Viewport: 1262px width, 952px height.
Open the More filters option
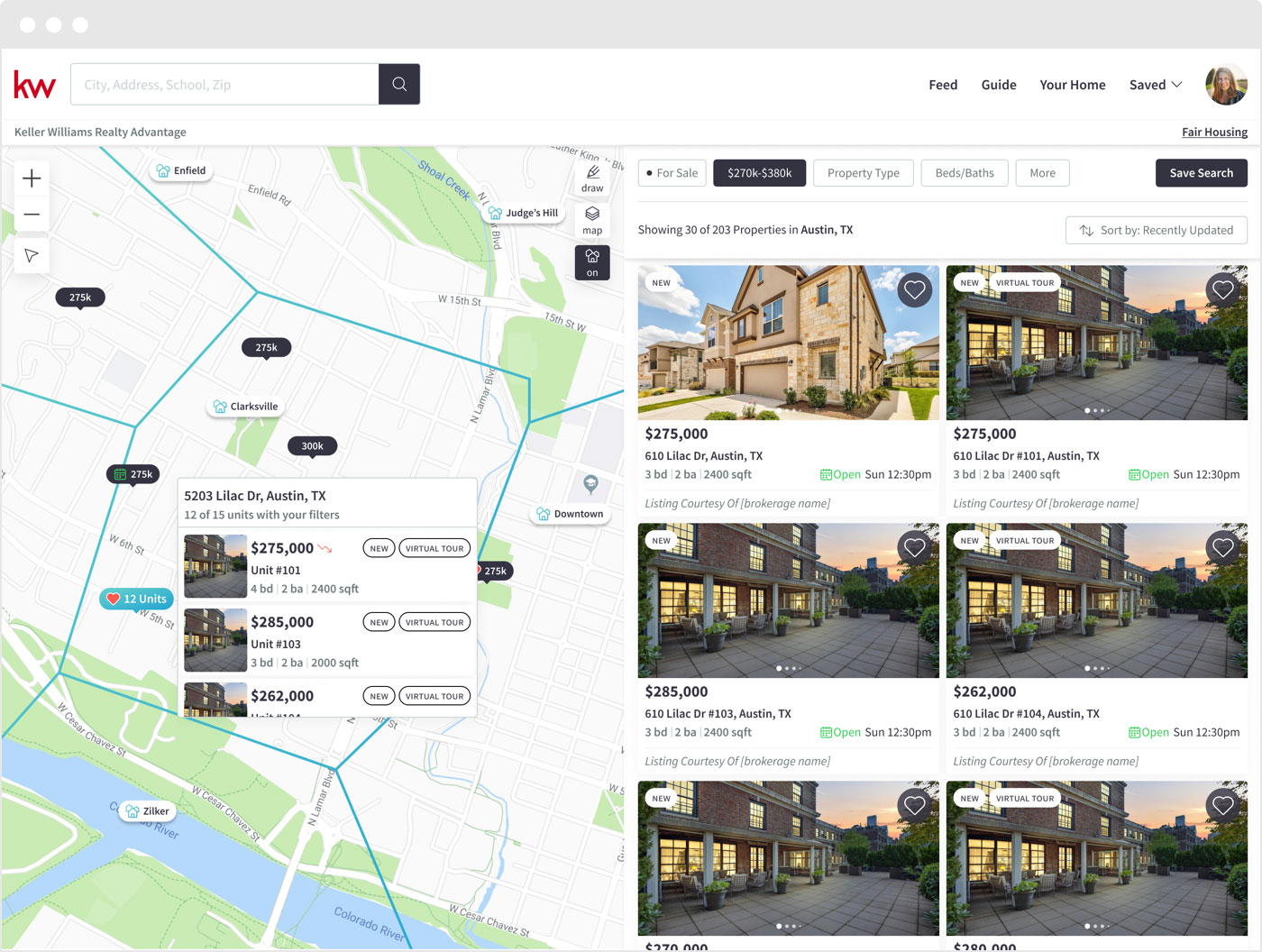[1043, 173]
